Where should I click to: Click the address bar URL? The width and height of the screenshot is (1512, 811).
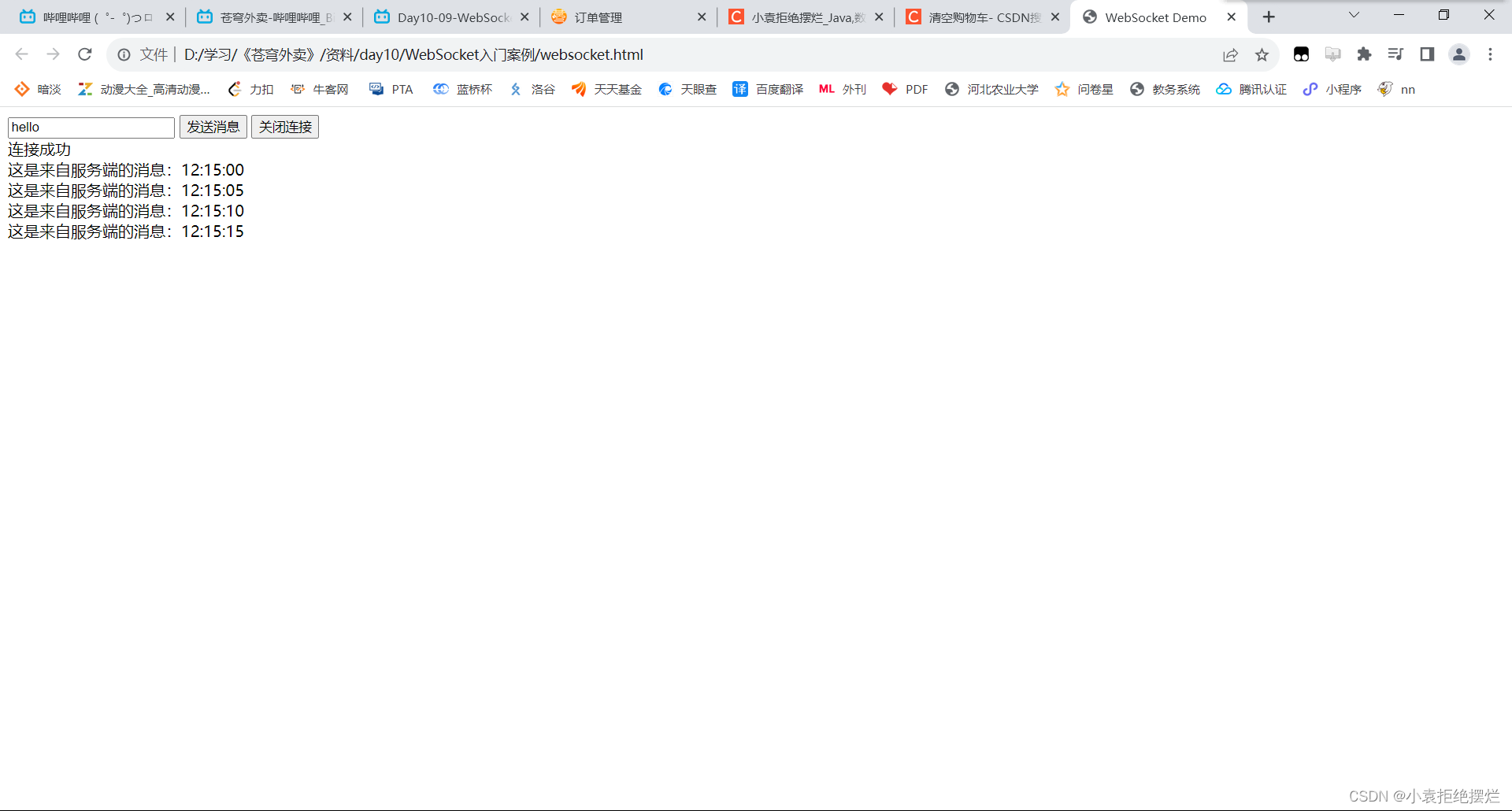click(413, 54)
